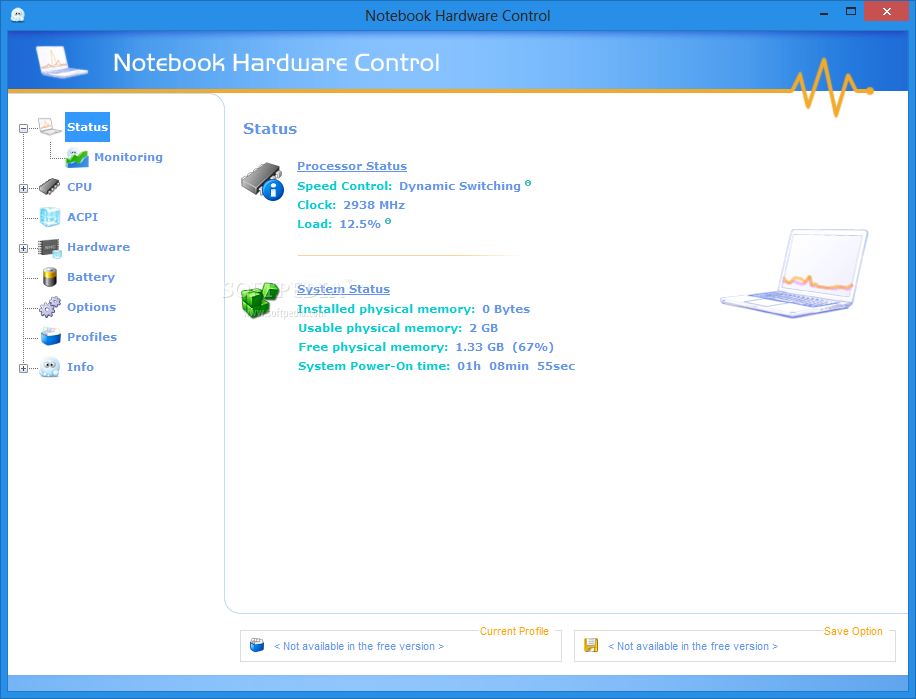
Task: Click Usable physical memory 2 GB line
Action: click(x=398, y=328)
